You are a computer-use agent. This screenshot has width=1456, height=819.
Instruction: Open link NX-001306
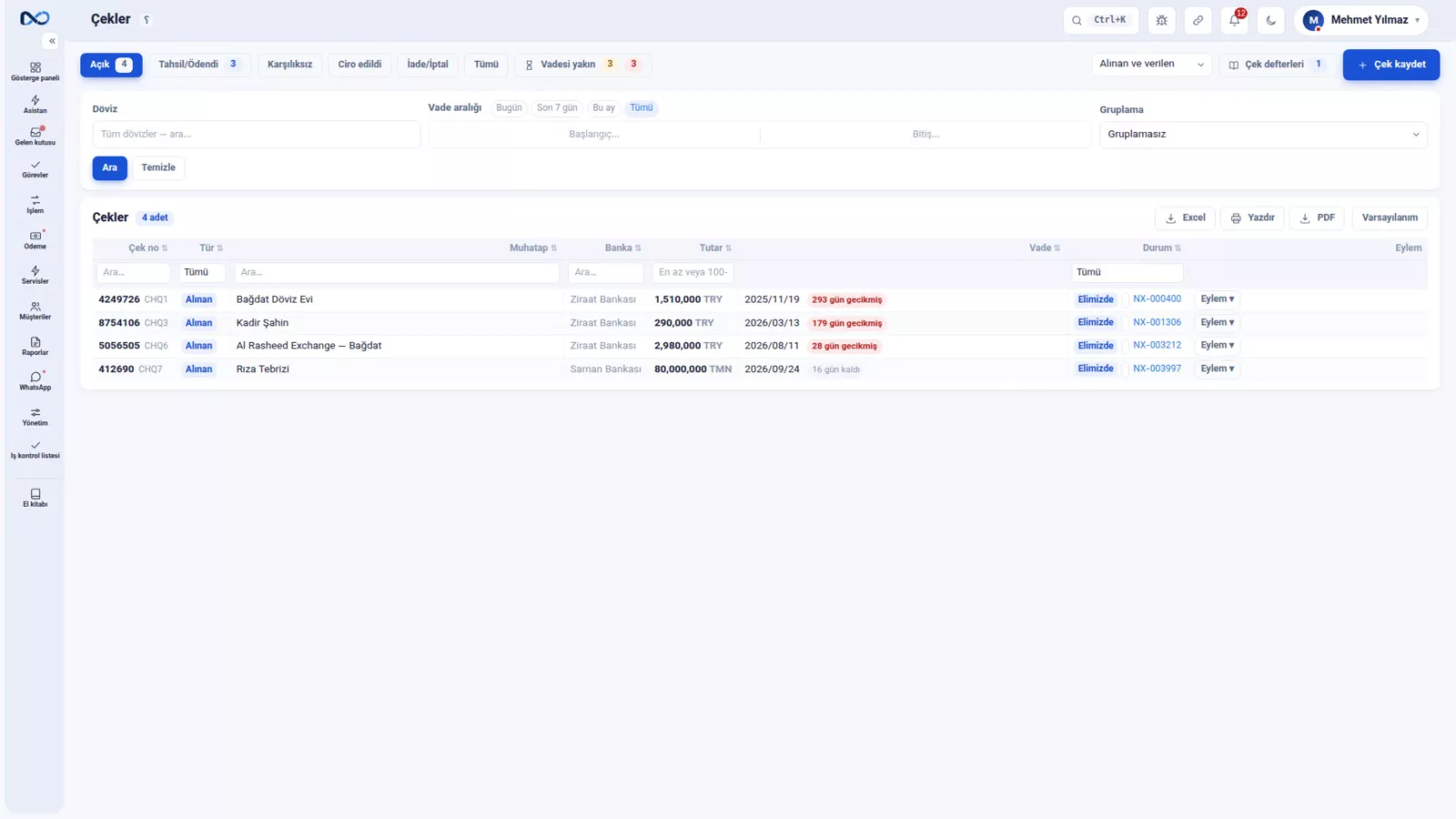[1157, 322]
